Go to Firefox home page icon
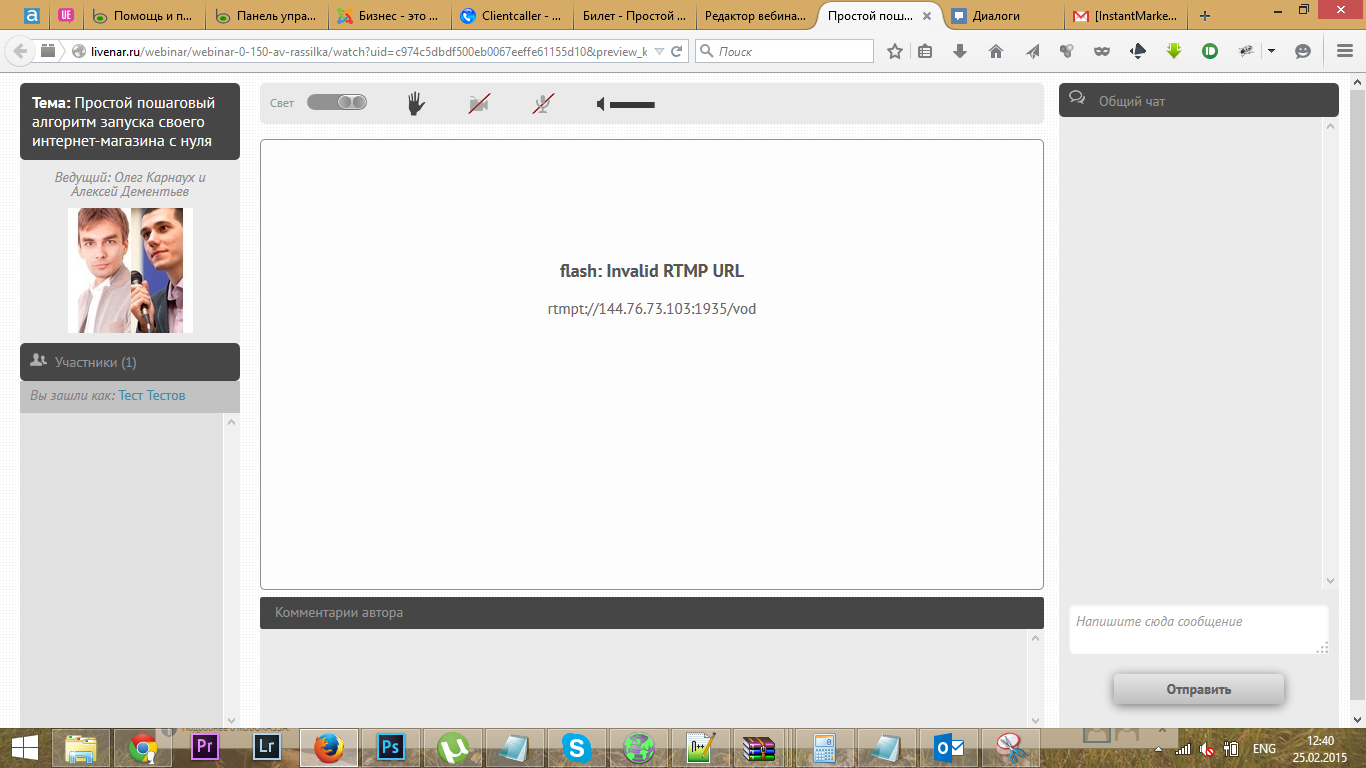This screenshot has height=768, width=1366. pos(995,51)
